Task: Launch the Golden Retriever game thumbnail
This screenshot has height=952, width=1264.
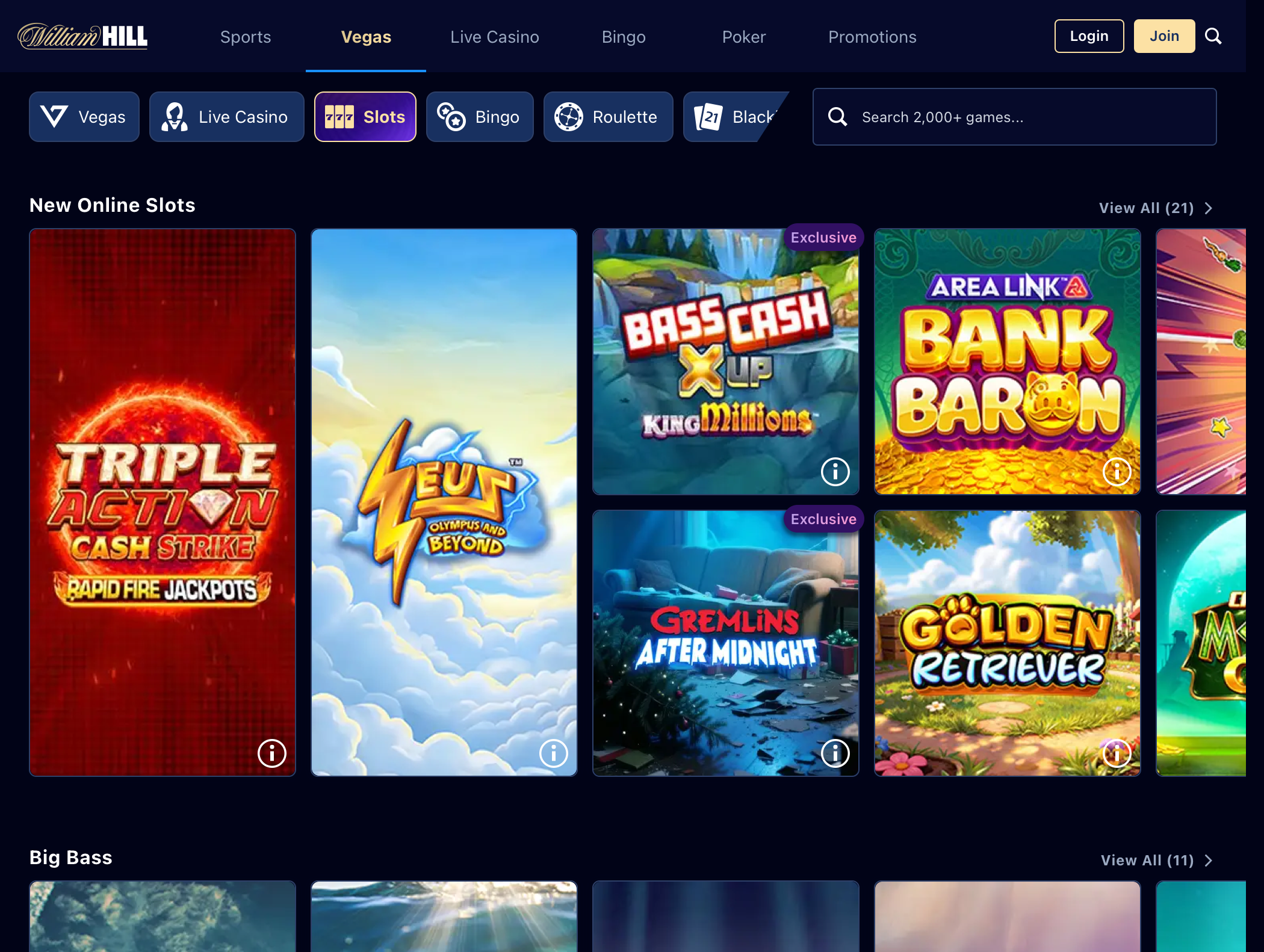Action: (1007, 643)
